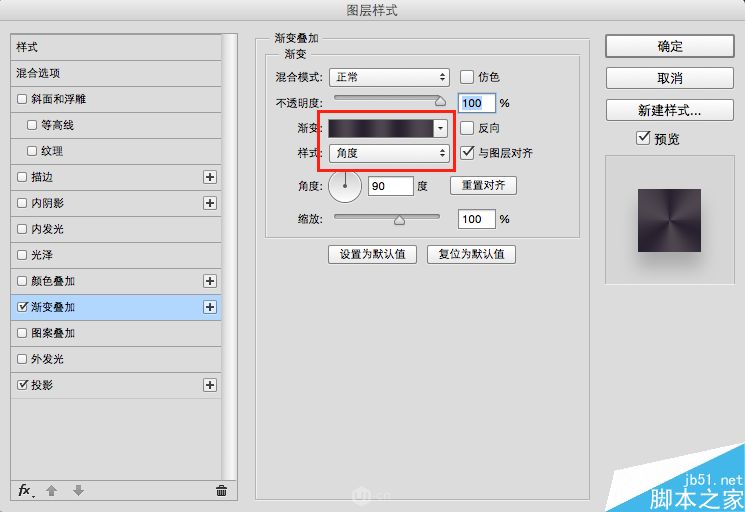Image resolution: width=745 pixels, height=512 pixels.
Task: Open the gradient picker dropdown arrow
Action: pos(440,128)
